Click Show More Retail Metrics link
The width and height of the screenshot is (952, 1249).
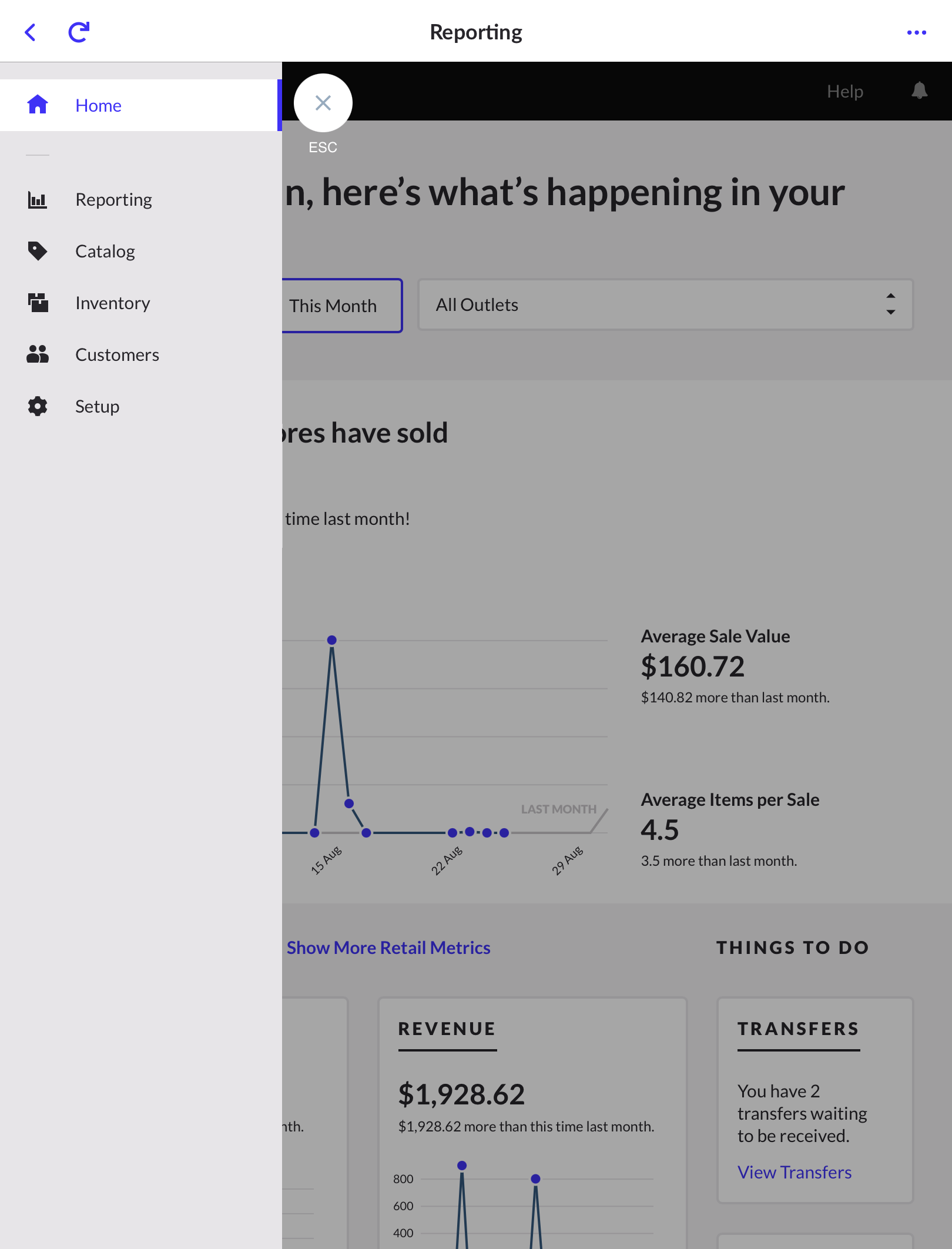coord(388,947)
